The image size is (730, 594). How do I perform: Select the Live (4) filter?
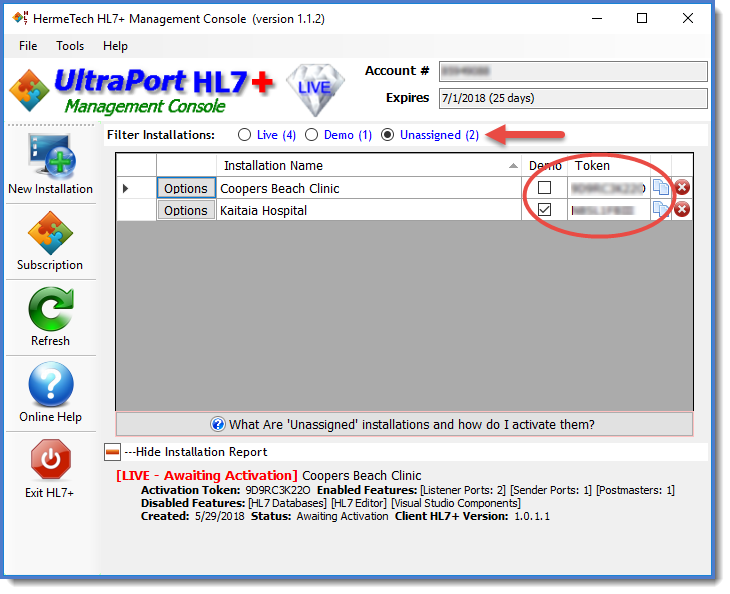click(x=267, y=135)
